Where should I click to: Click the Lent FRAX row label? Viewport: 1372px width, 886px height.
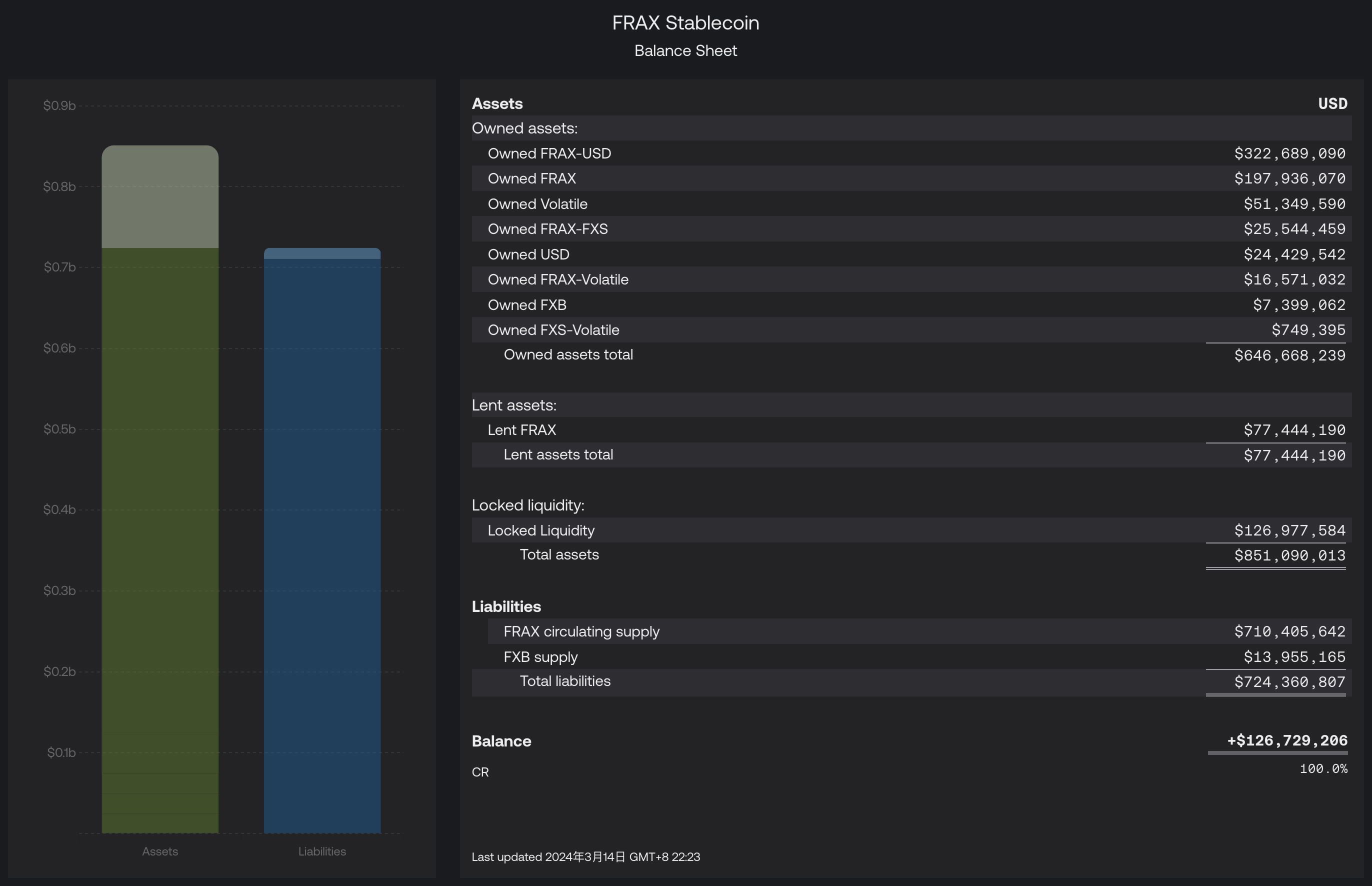pos(522,430)
